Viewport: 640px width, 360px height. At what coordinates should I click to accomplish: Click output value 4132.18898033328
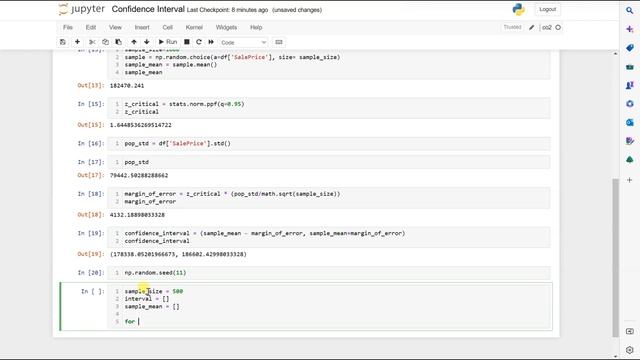click(137, 215)
